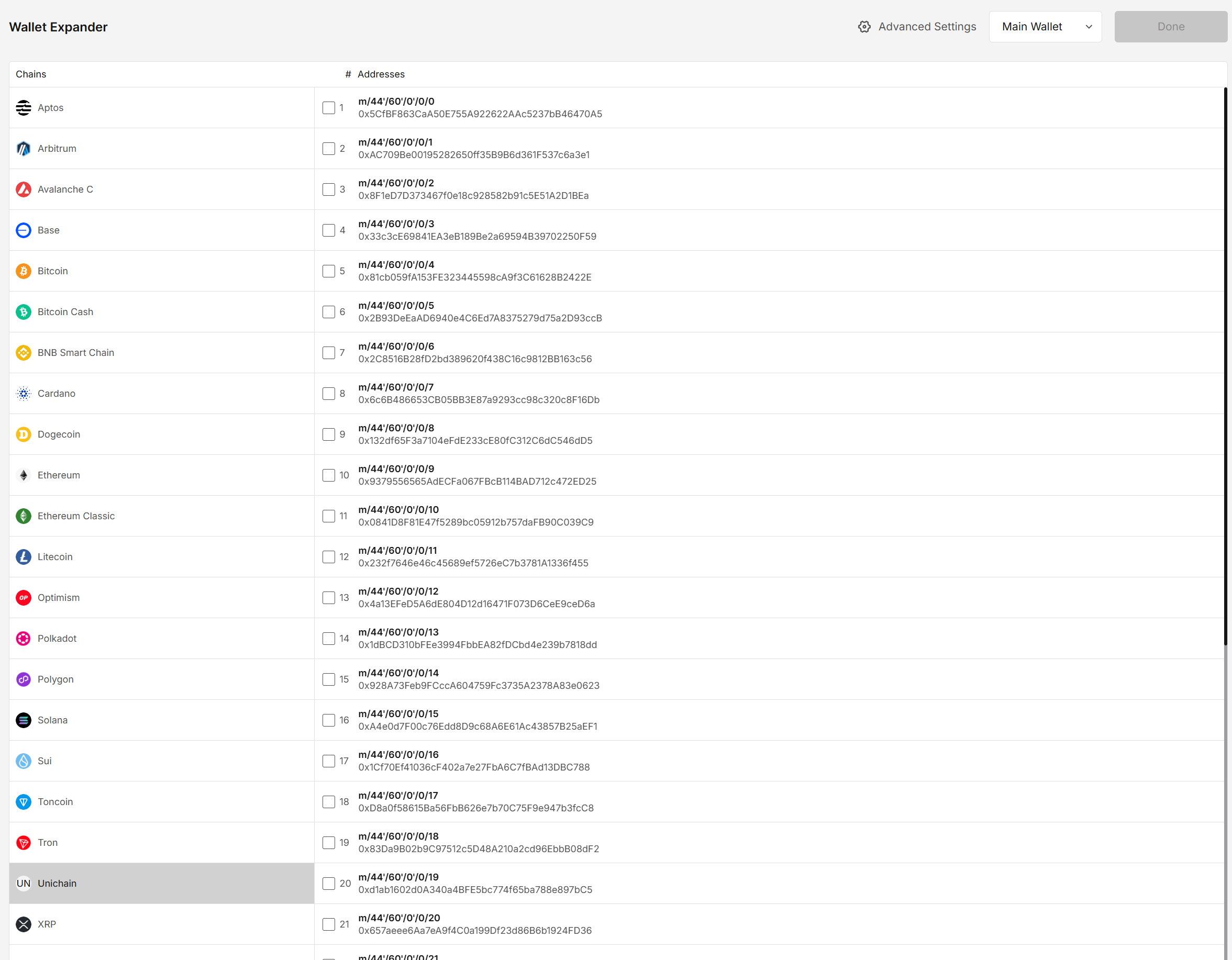Check the first address checkbox

click(x=329, y=107)
